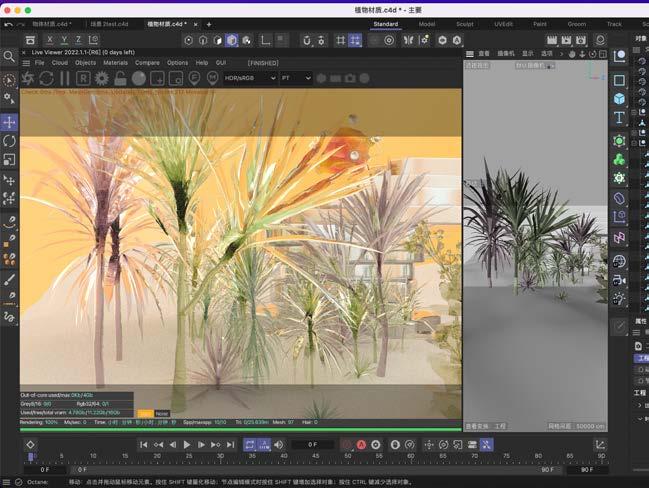Click the current frame input field

pos(313,444)
